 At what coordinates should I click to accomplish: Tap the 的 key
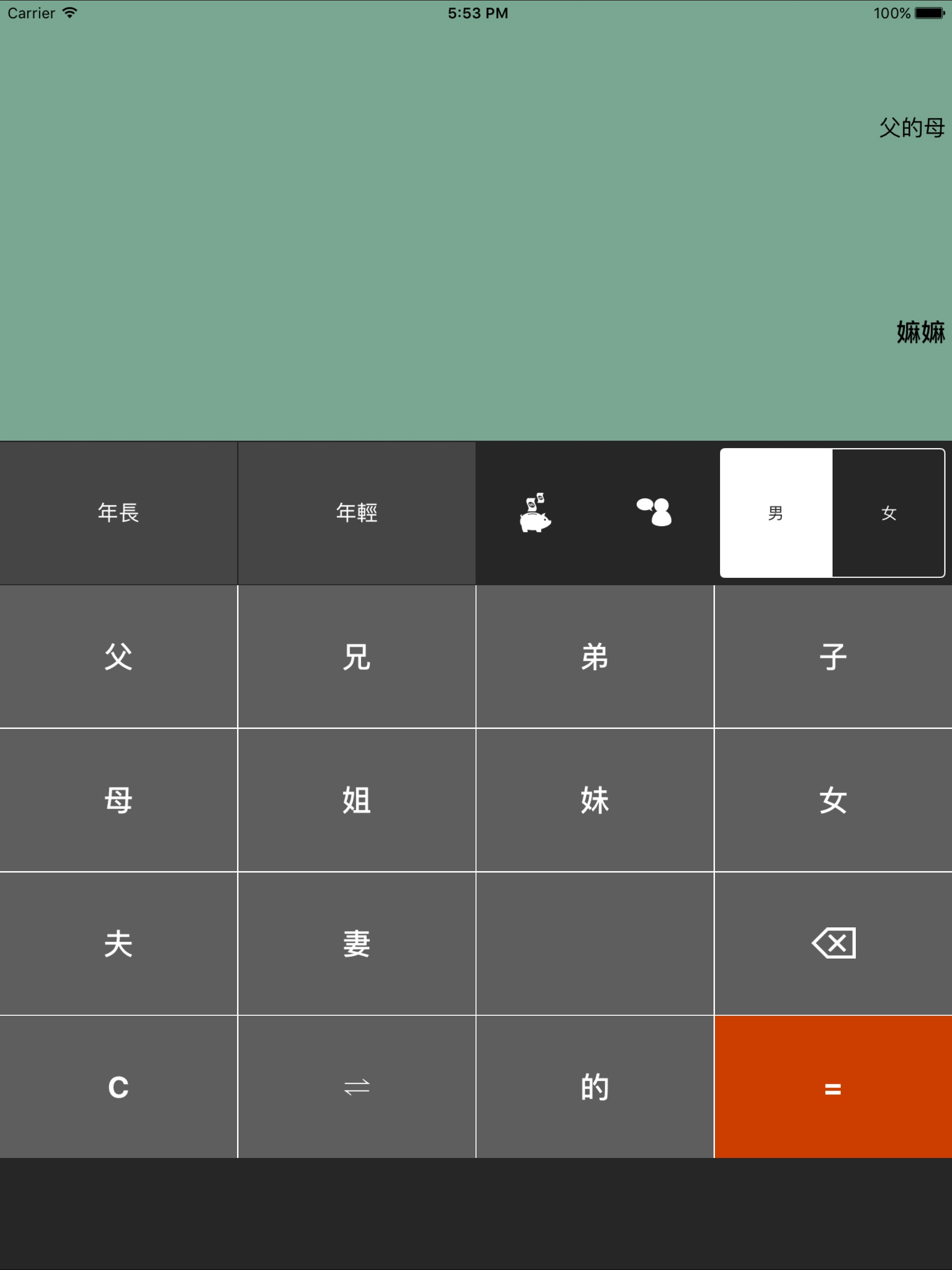[x=595, y=1087]
